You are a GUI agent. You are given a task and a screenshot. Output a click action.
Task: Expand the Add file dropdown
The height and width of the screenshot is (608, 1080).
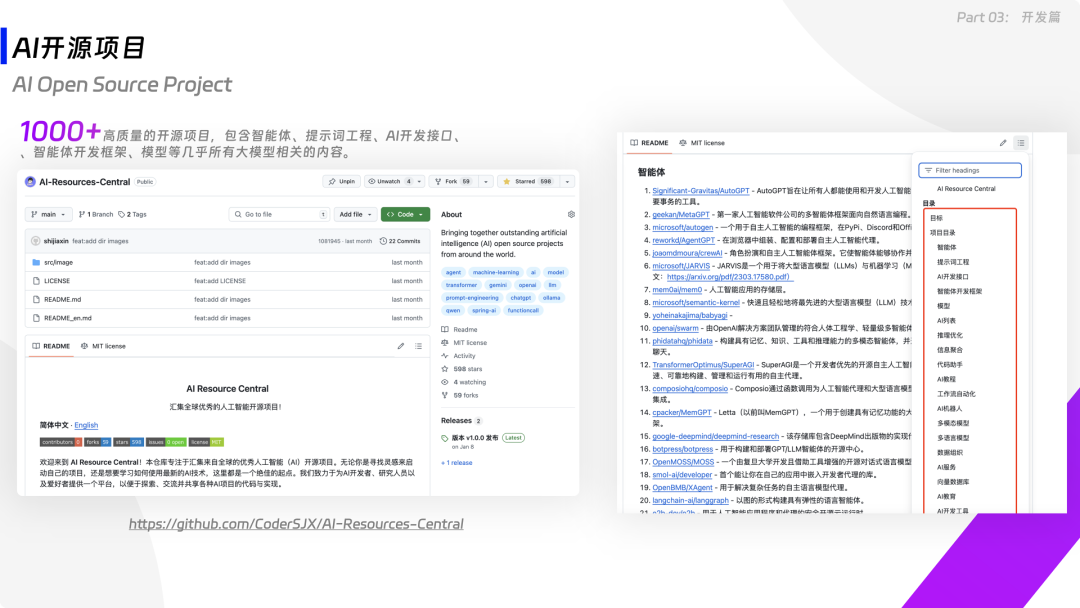point(355,214)
